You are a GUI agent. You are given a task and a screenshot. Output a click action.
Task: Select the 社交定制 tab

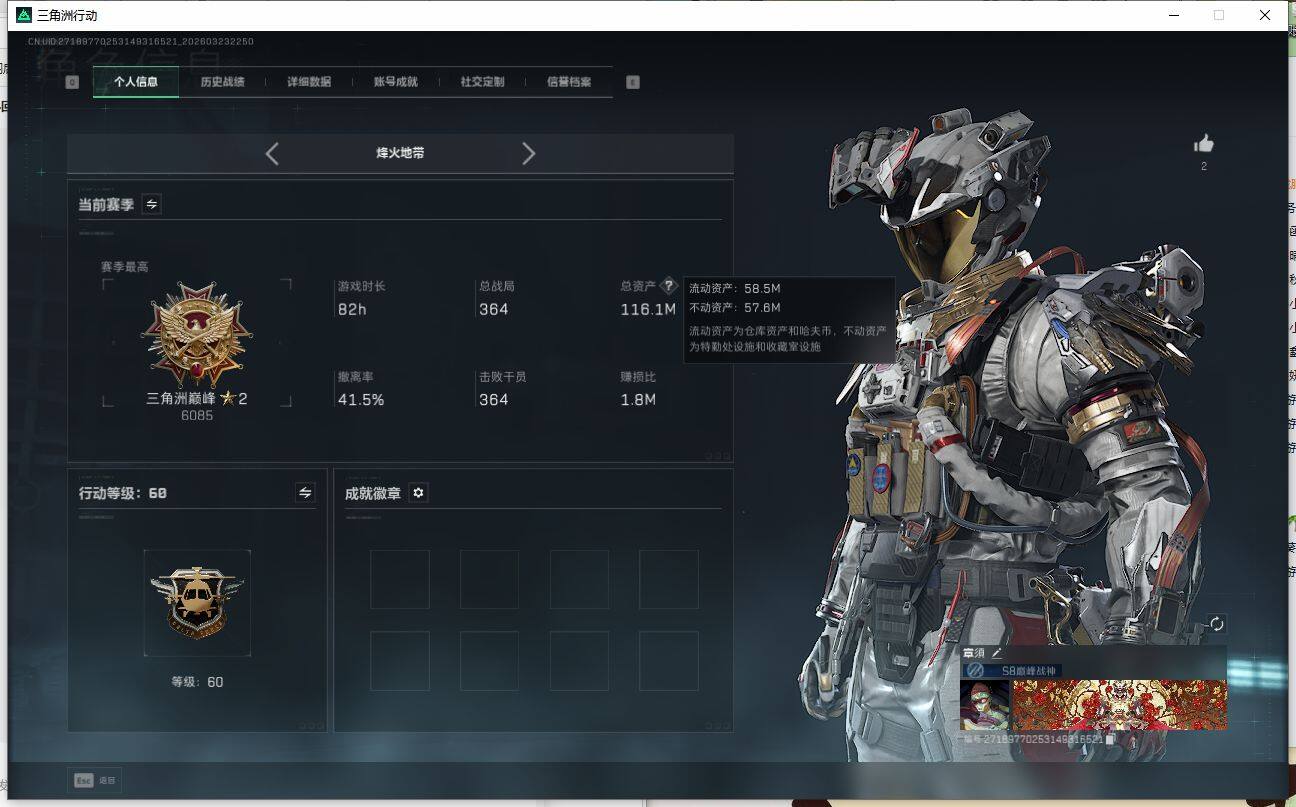point(482,82)
